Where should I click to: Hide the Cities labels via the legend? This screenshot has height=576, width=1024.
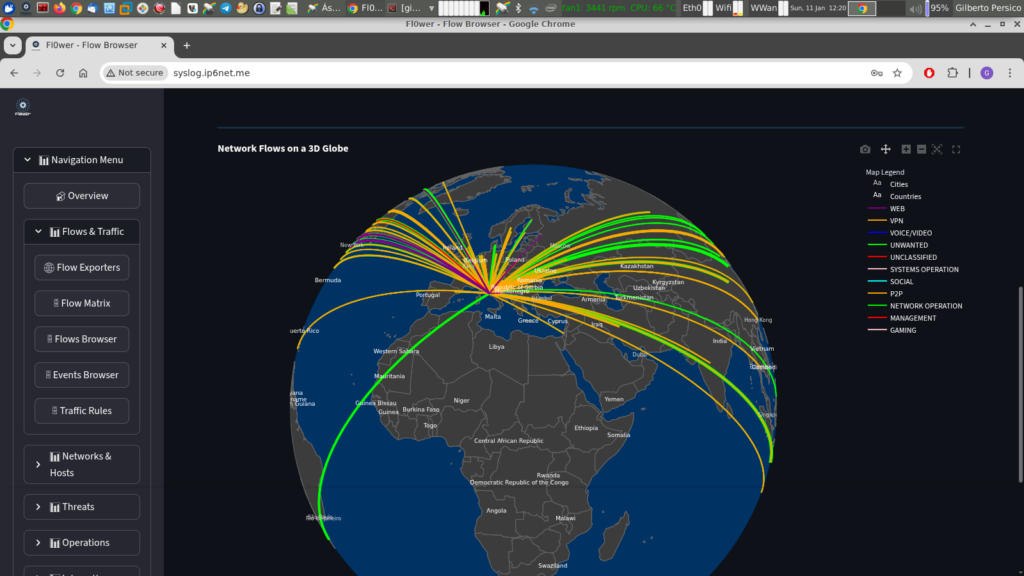pos(898,184)
